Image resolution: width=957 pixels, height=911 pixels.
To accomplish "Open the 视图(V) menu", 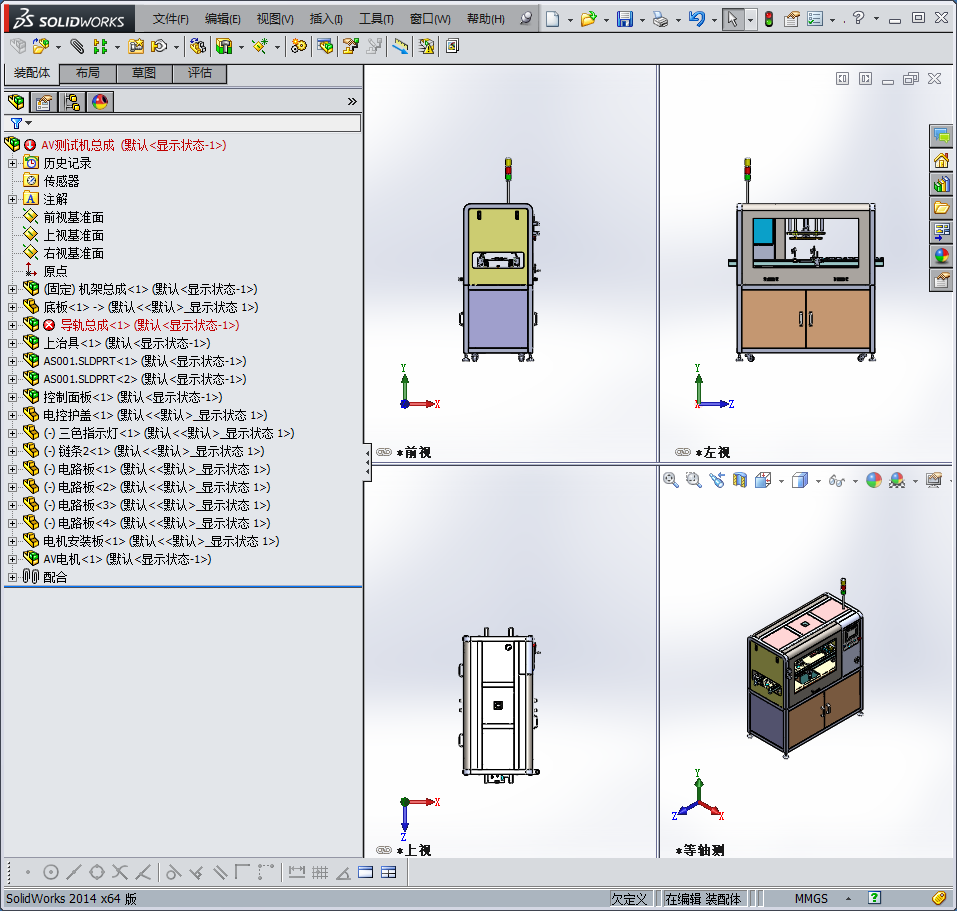I will click(x=275, y=19).
